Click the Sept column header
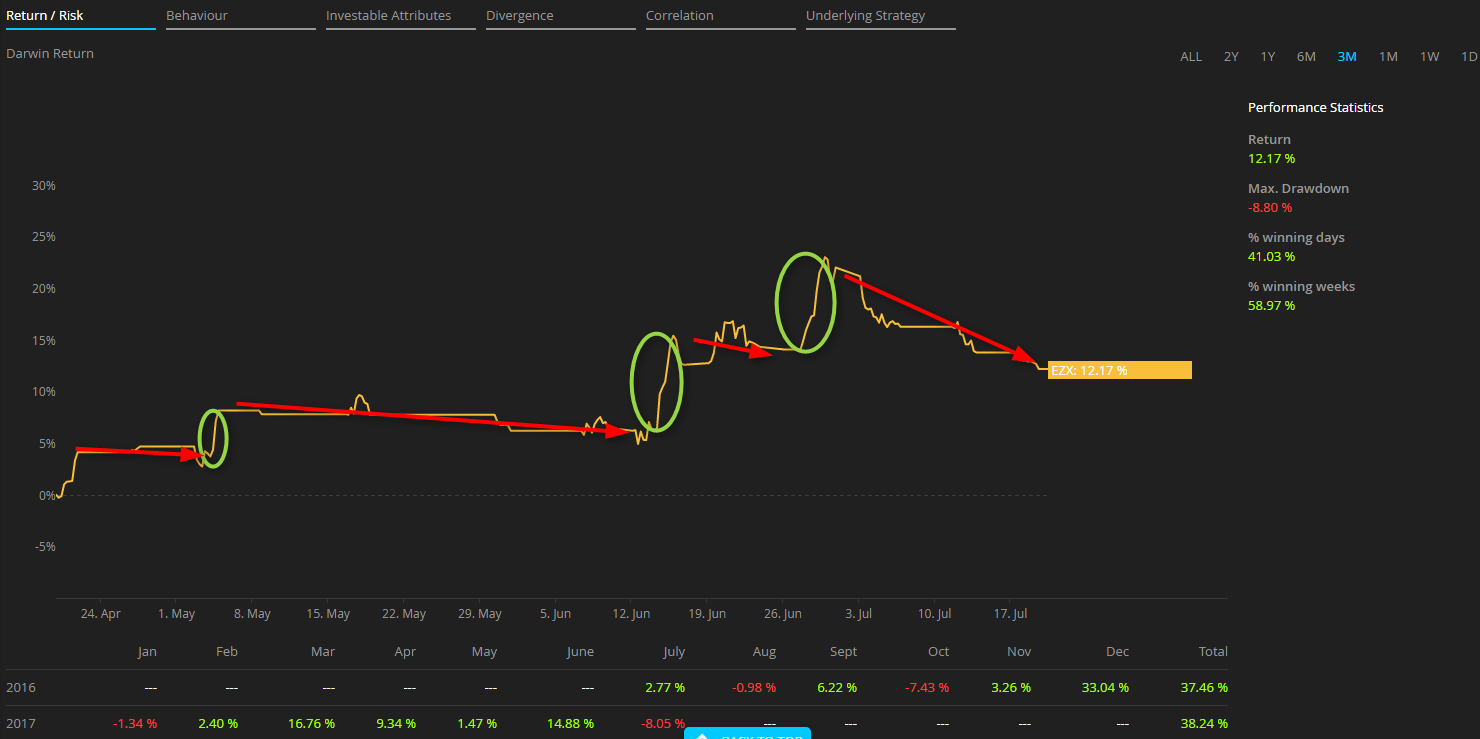Image resolution: width=1480 pixels, height=739 pixels. [x=843, y=651]
